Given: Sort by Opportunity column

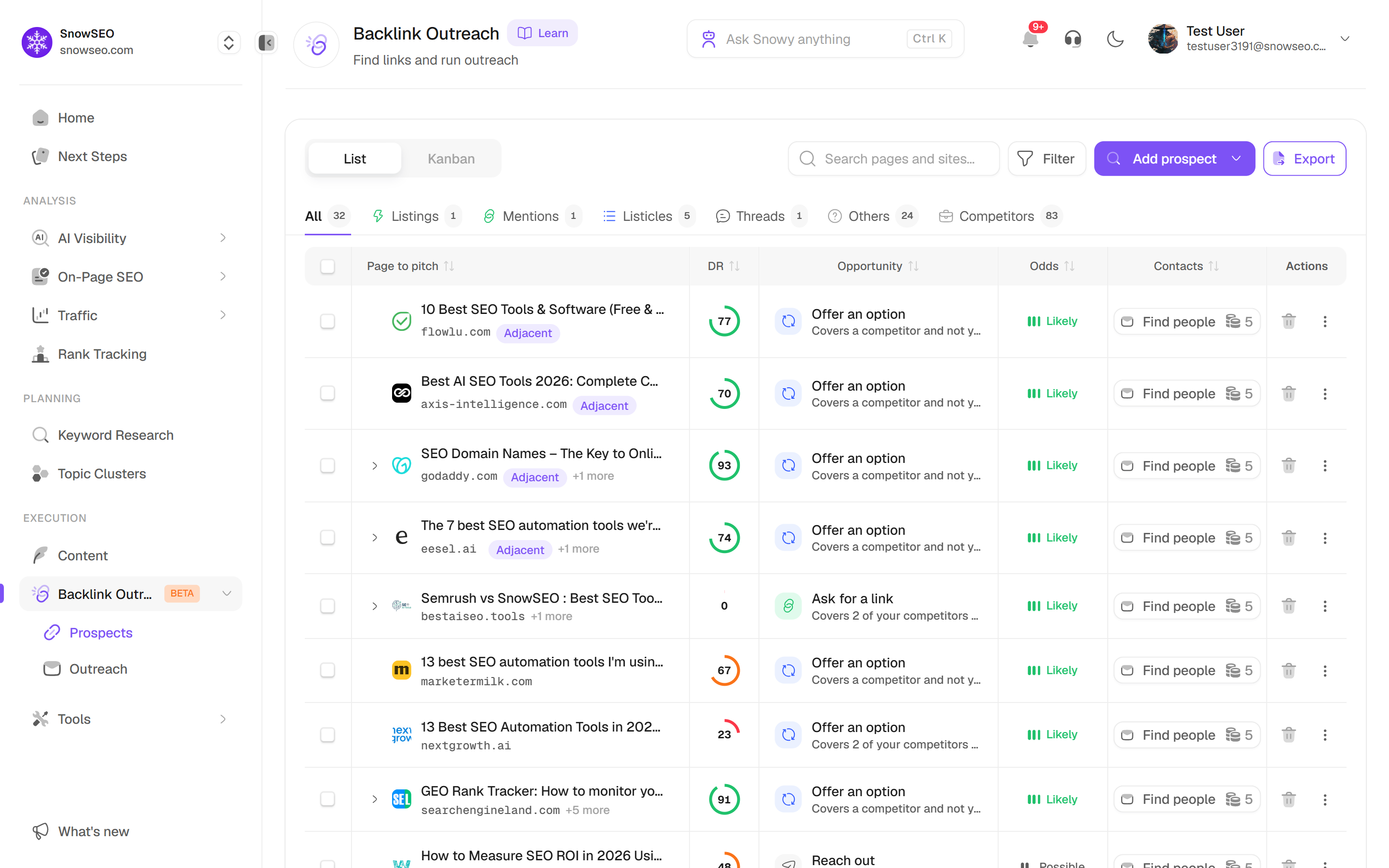Looking at the screenshot, I should tap(913, 266).
